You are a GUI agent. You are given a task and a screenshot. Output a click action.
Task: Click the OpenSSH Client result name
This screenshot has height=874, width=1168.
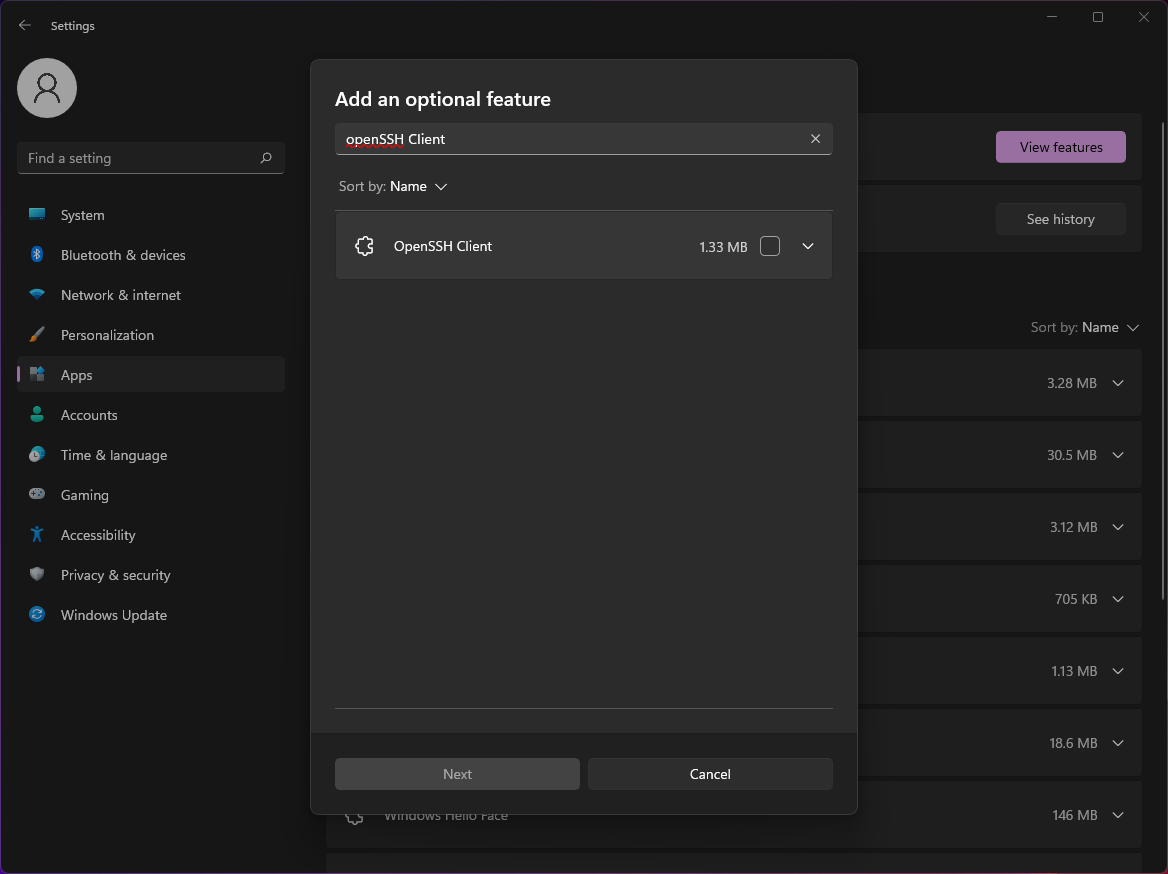click(442, 246)
